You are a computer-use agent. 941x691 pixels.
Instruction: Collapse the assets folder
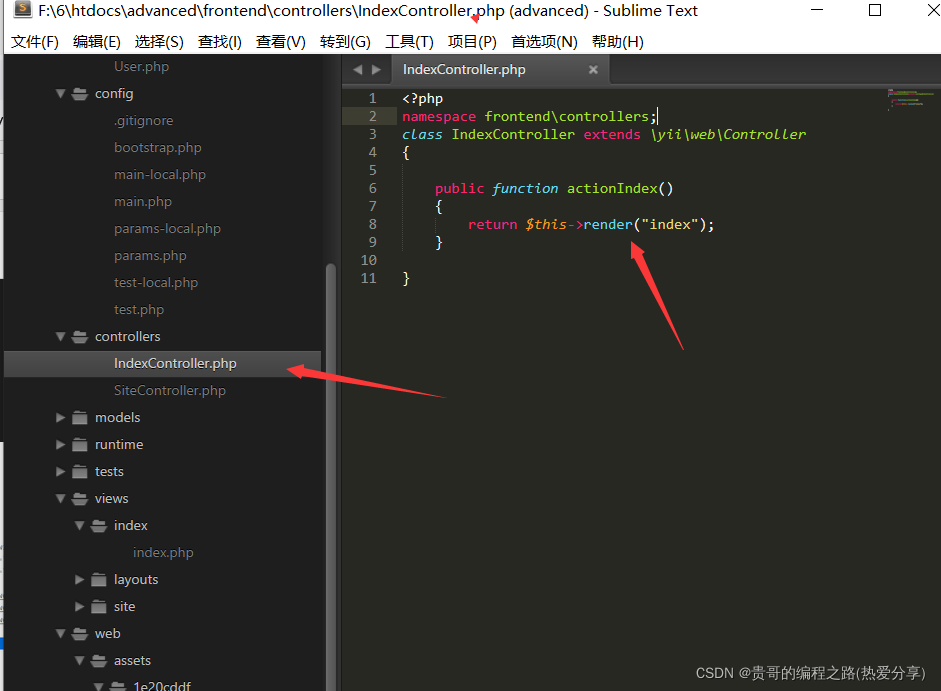tap(79, 661)
